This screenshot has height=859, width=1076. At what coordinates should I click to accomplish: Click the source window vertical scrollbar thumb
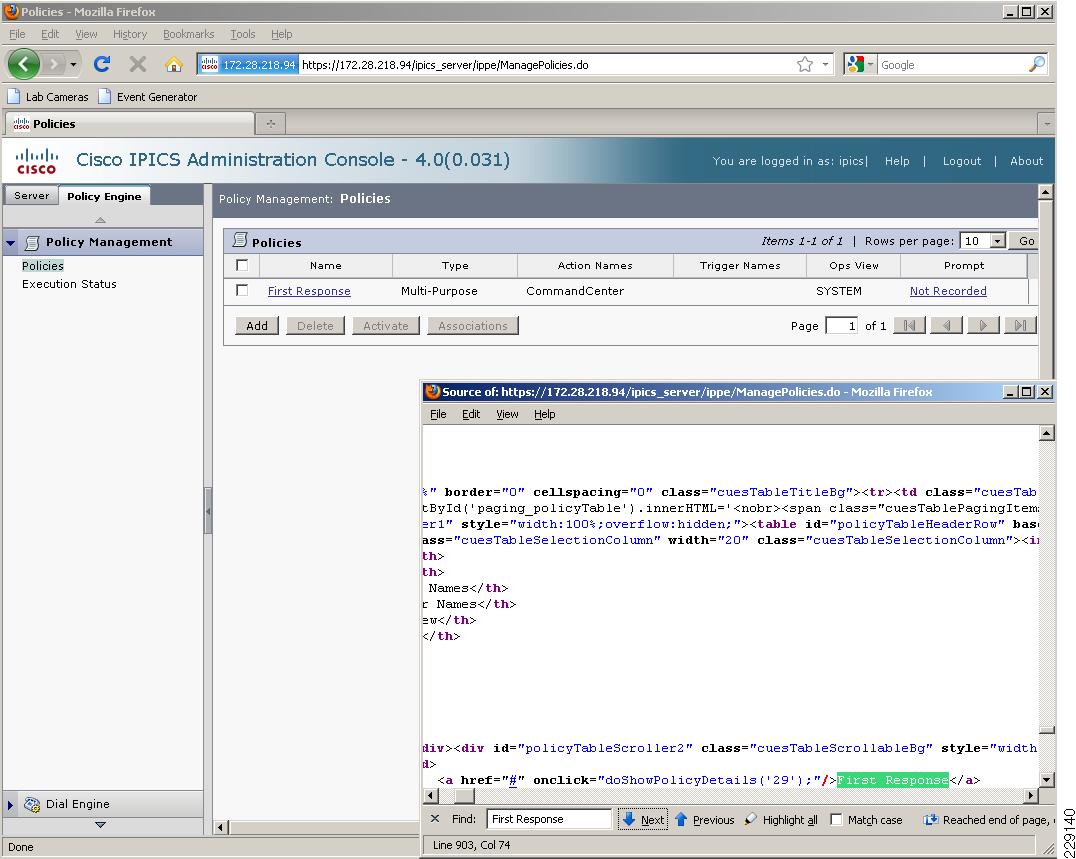coord(1046,731)
